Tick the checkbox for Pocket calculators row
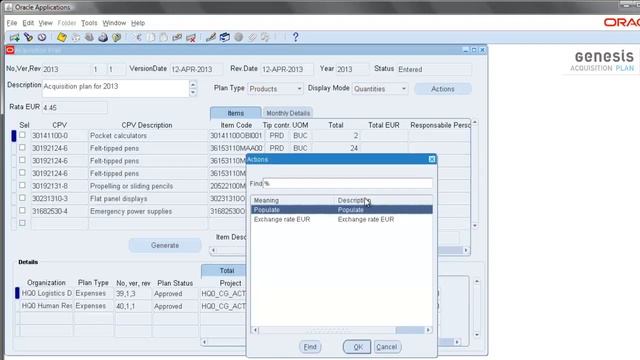 pyautogui.click(x=22, y=135)
